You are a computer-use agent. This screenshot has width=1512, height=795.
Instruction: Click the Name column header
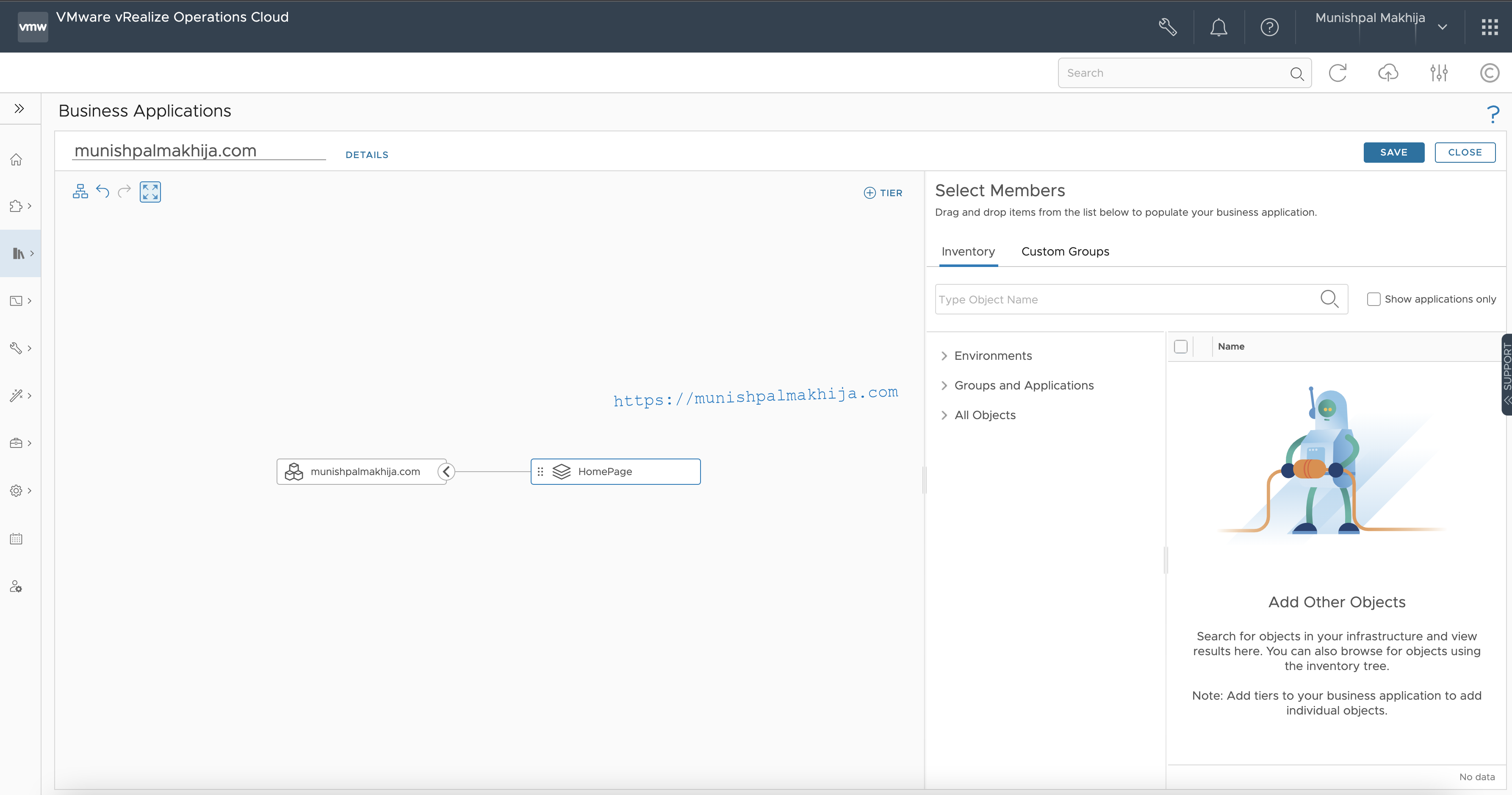1231,346
